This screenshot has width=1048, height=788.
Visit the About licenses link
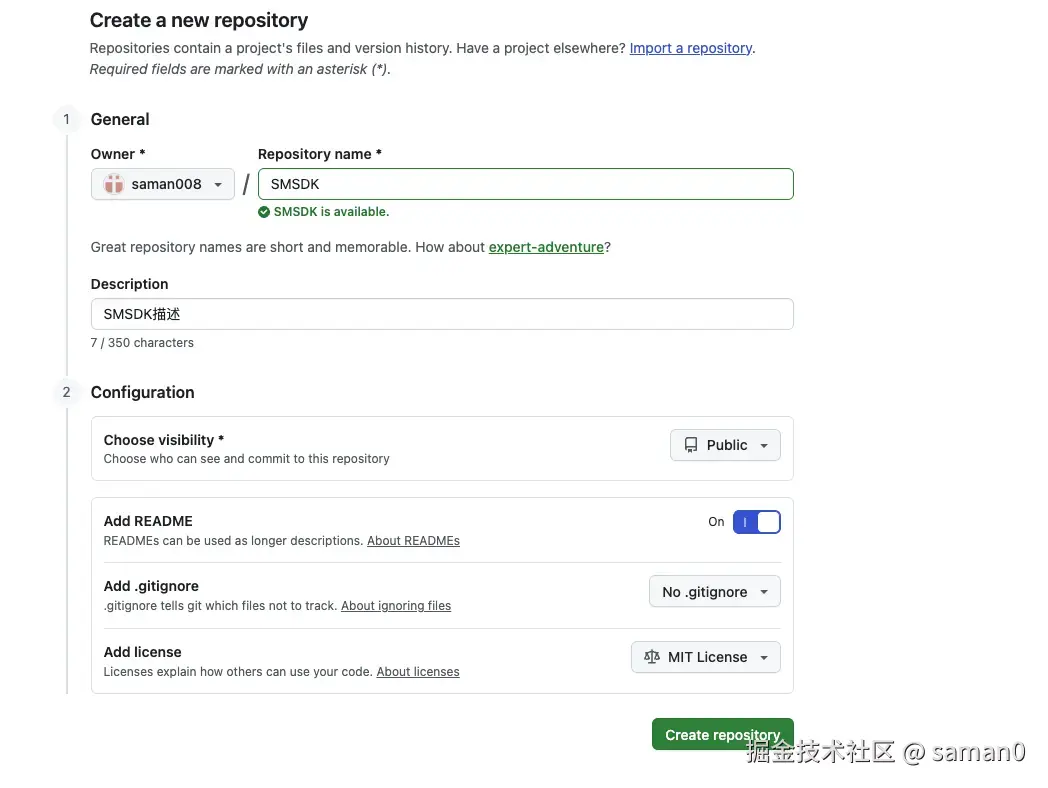[x=418, y=672]
